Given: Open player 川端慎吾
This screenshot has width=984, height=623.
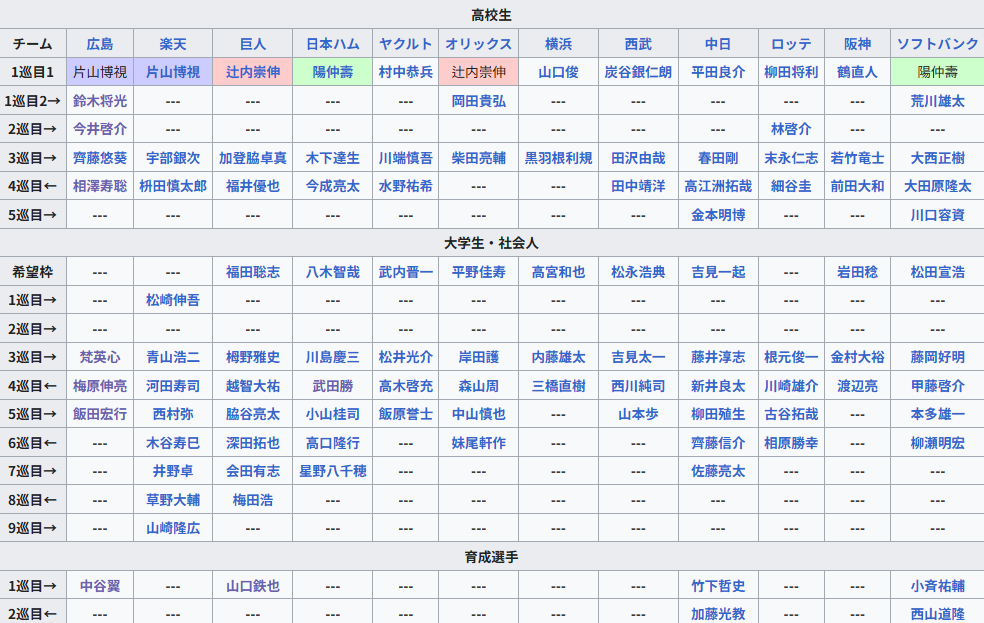Looking at the screenshot, I should (405, 158).
